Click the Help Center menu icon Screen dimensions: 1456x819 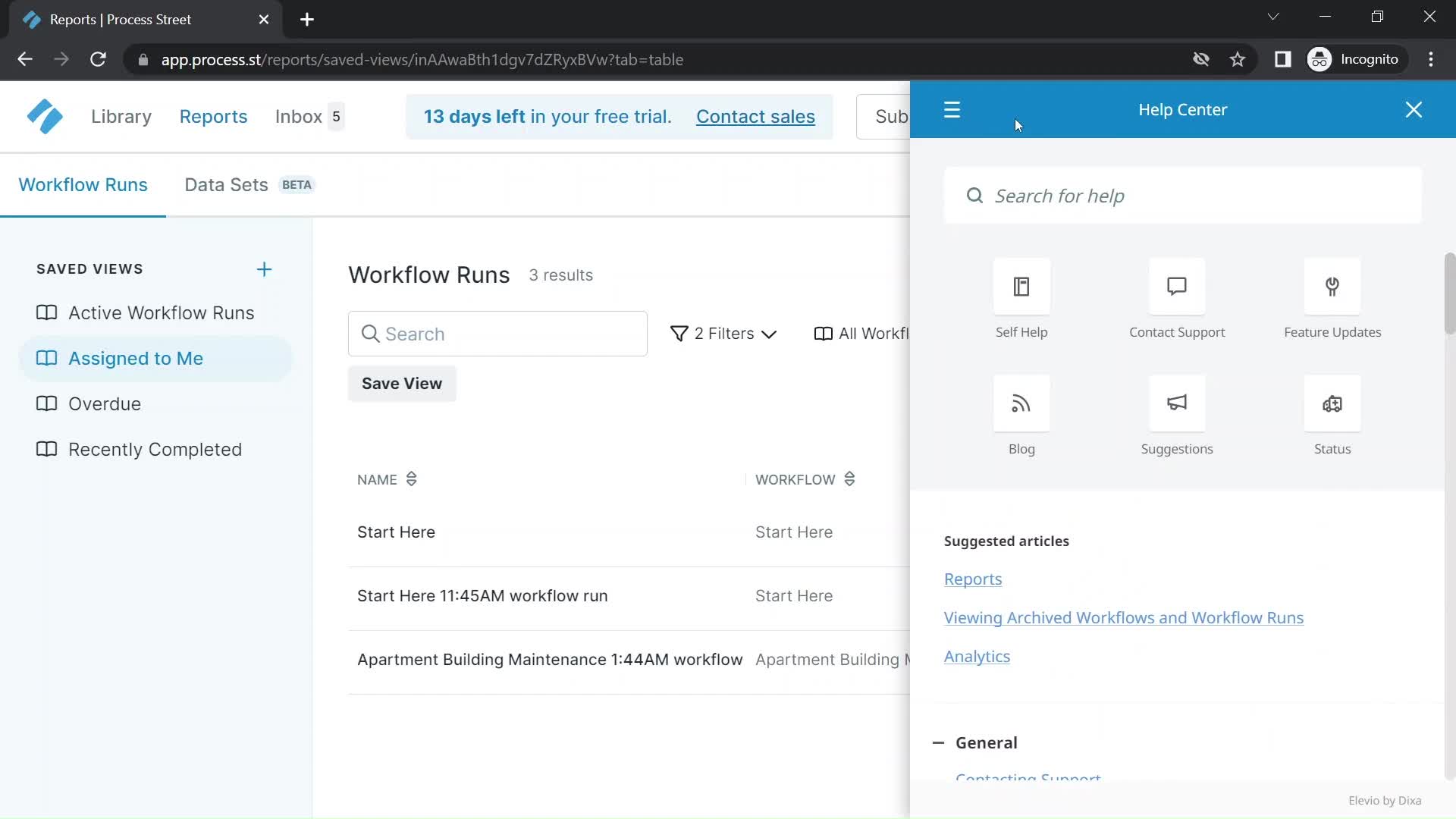[951, 109]
